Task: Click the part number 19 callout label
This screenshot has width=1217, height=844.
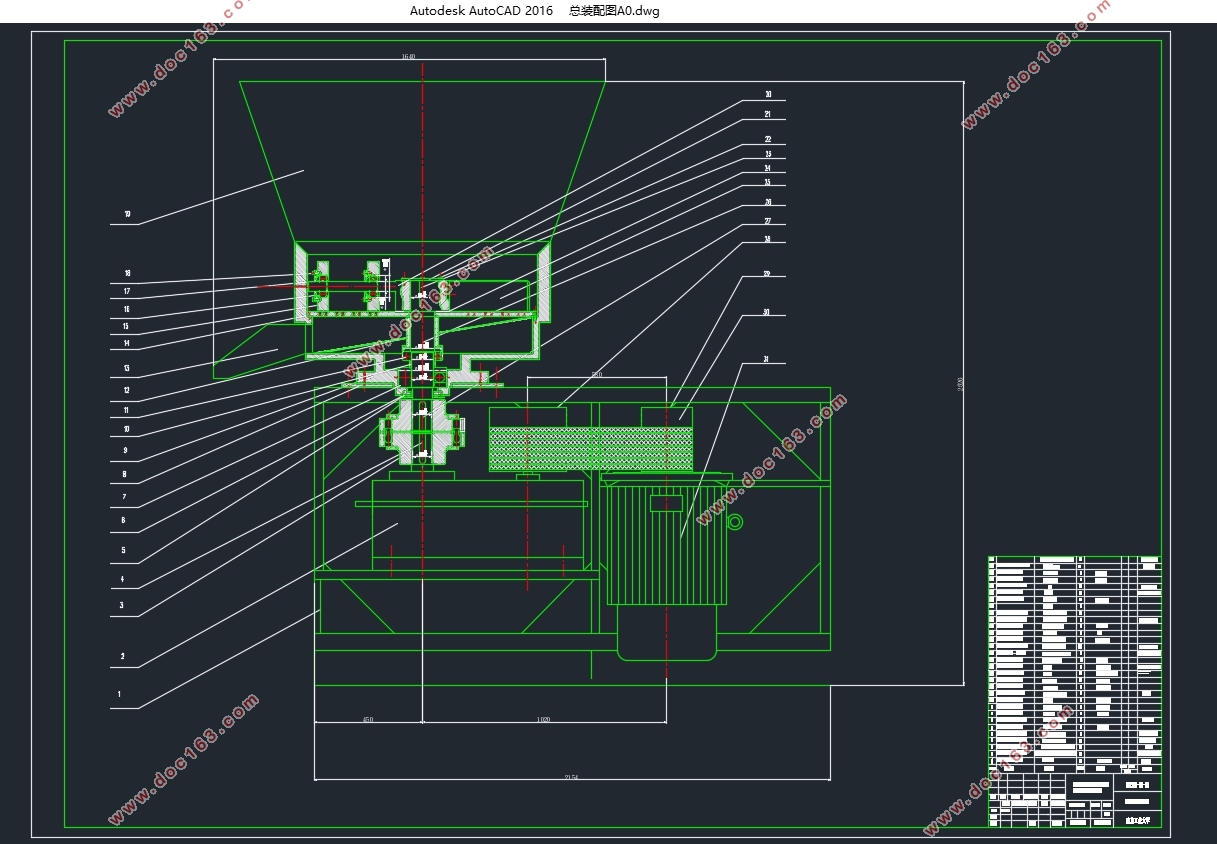Action: (127, 214)
